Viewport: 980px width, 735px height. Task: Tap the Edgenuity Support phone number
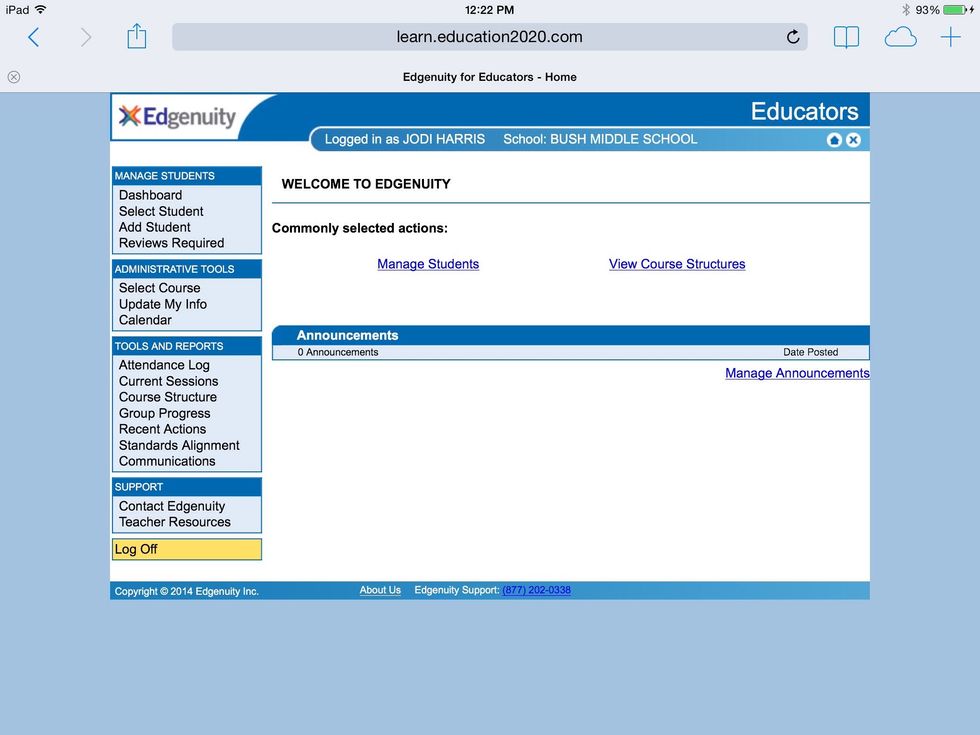(x=536, y=590)
